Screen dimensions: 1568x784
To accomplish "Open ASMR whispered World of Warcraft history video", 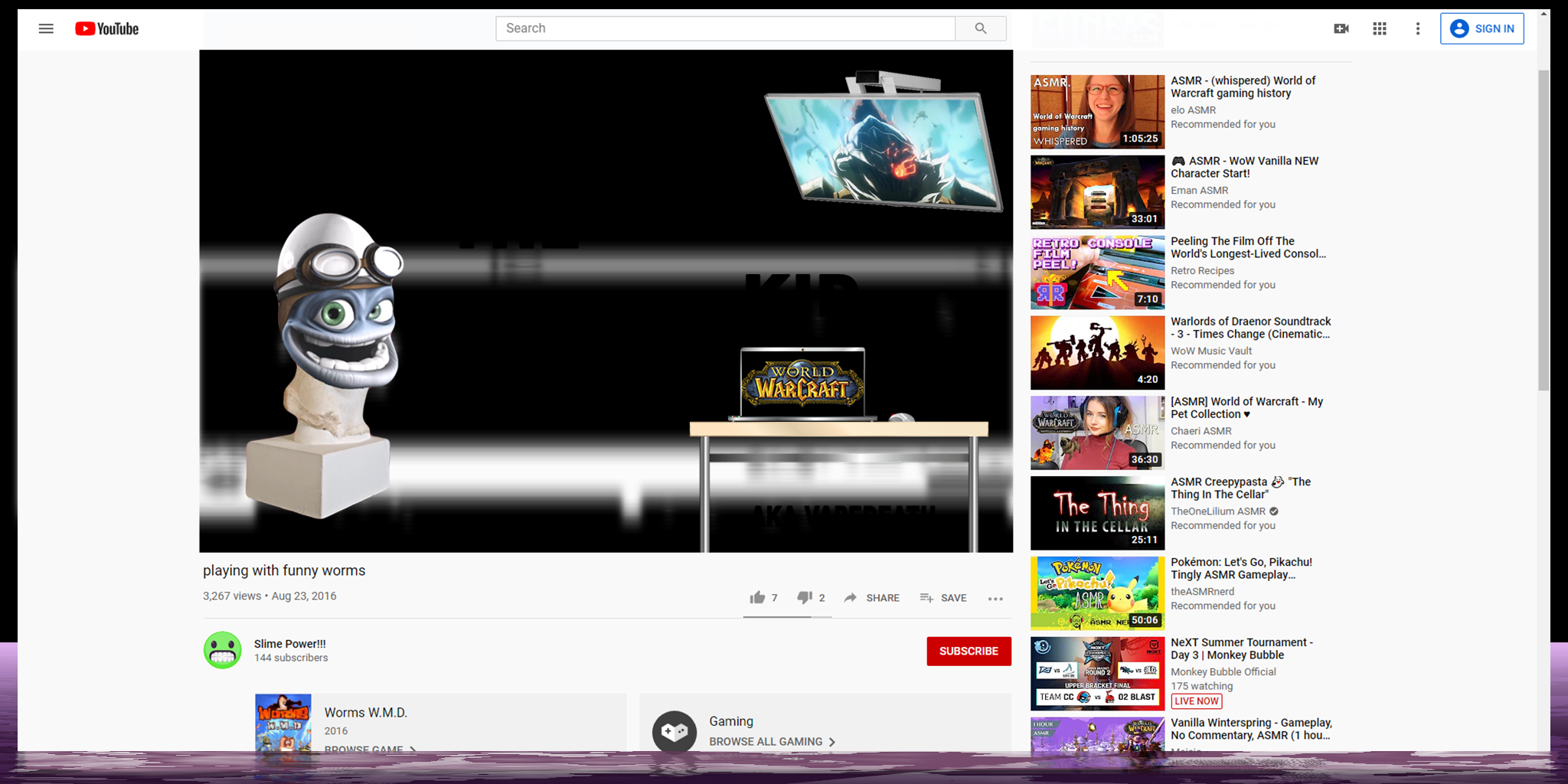I will point(1243,87).
